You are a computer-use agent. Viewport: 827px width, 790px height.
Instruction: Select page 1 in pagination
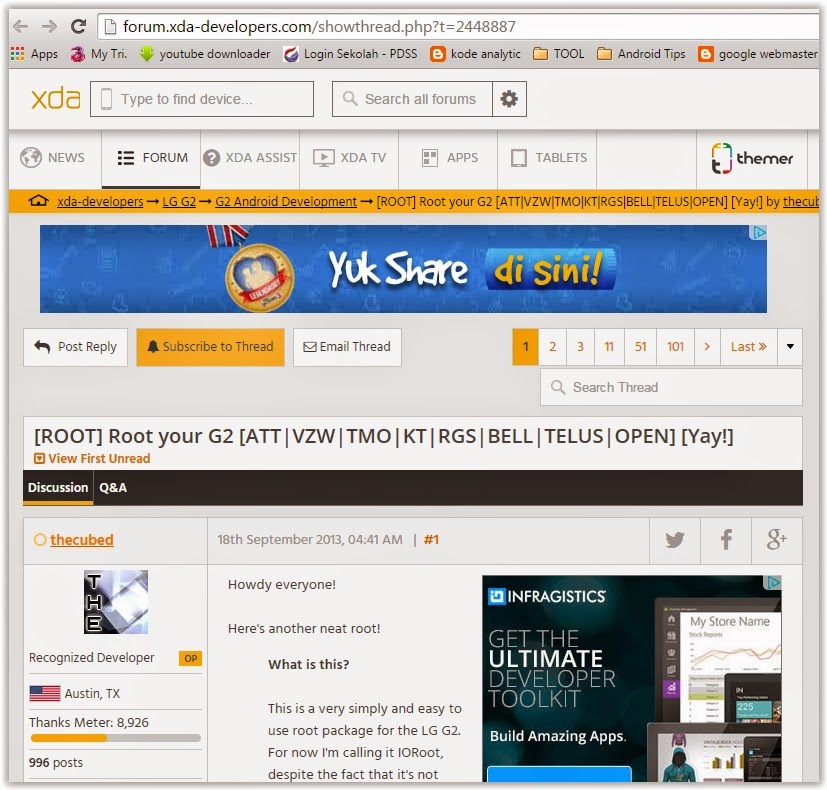click(x=525, y=347)
